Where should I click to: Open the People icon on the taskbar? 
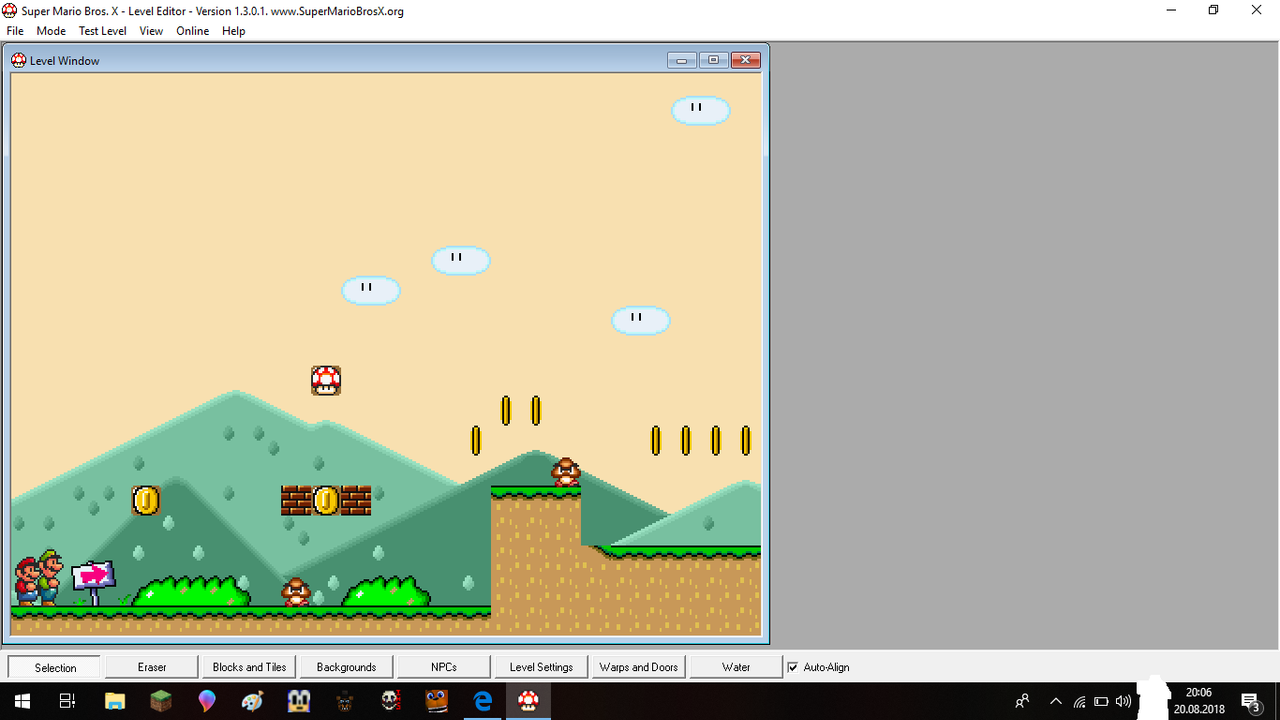1023,701
